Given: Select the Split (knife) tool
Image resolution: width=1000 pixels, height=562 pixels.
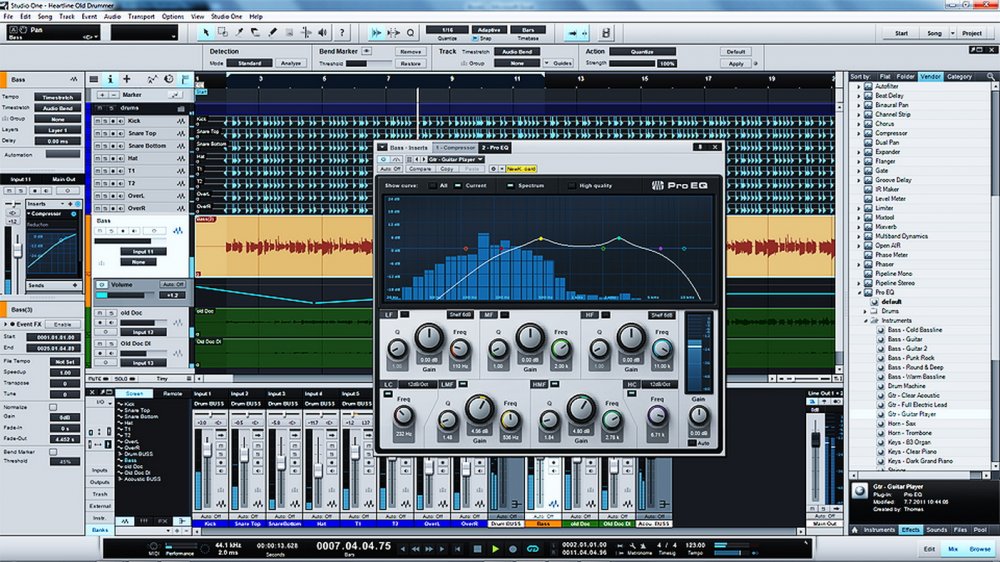Looking at the screenshot, I should click(x=239, y=33).
